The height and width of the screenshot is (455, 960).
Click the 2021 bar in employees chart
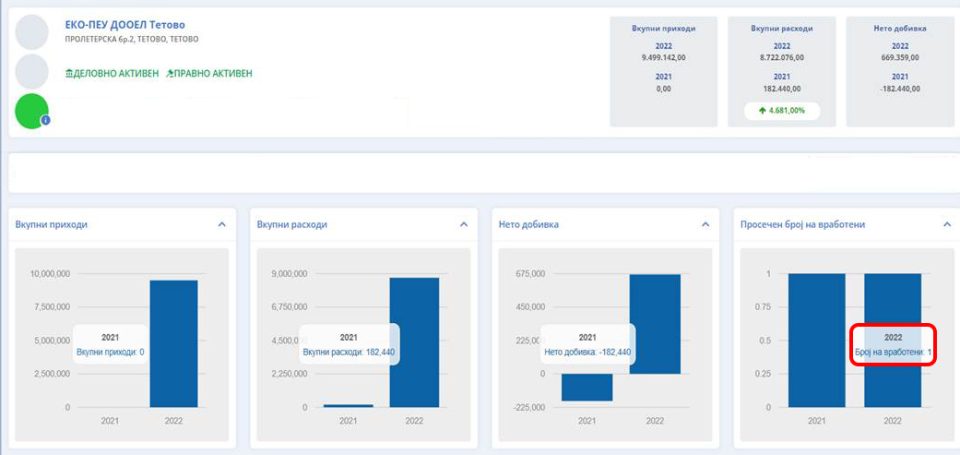tap(816, 340)
